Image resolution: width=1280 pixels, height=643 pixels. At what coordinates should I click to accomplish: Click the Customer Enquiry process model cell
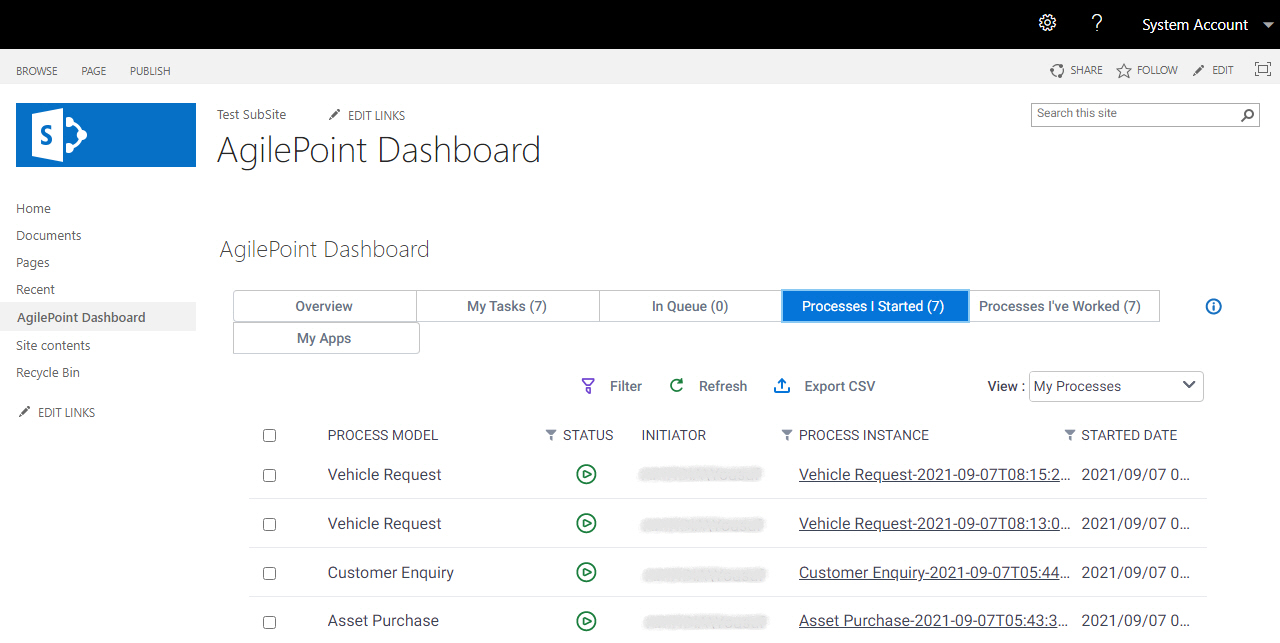(391, 573)
